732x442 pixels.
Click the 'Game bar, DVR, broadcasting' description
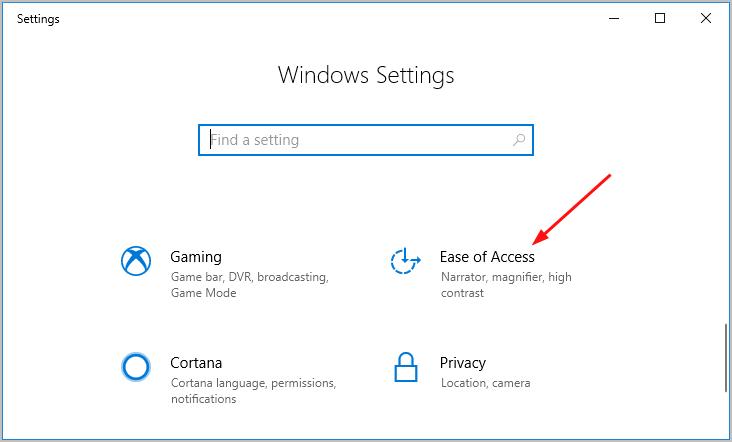(x=249, y=277)
